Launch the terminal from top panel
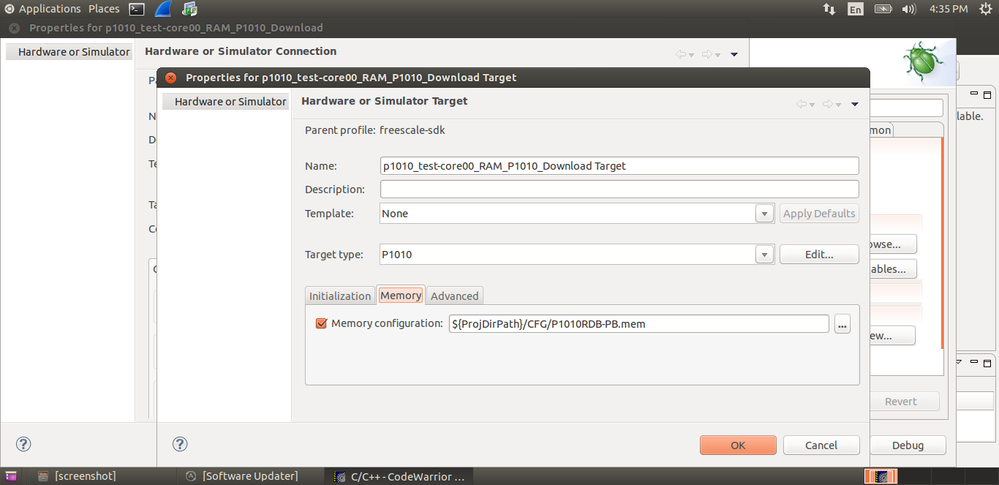Screen dimensions: 999x485 (136, 9)
